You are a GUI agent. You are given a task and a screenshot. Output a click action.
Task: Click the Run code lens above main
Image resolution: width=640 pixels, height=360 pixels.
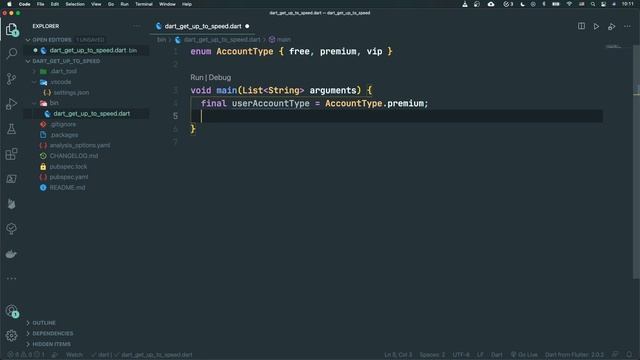[x=197, y=78]
